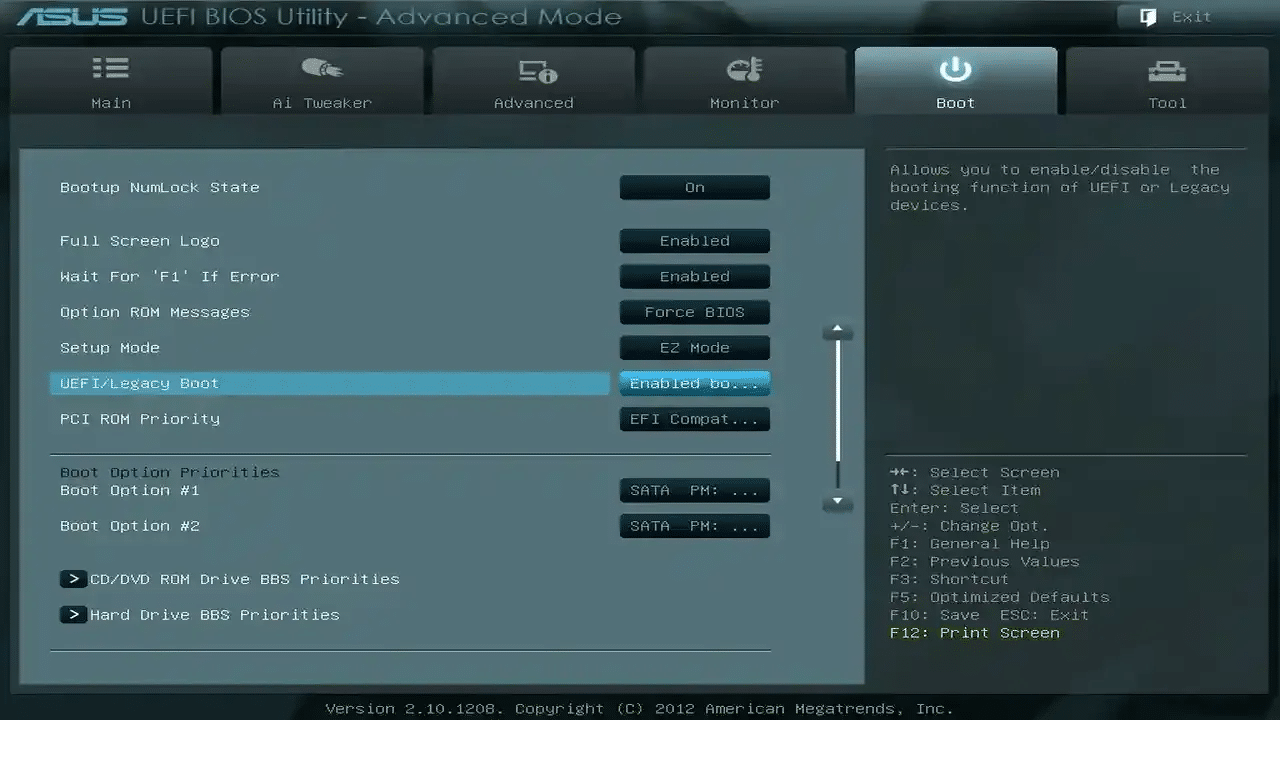
Task: Click the UEFI BIOS Utility title
Action: (381, 17)
